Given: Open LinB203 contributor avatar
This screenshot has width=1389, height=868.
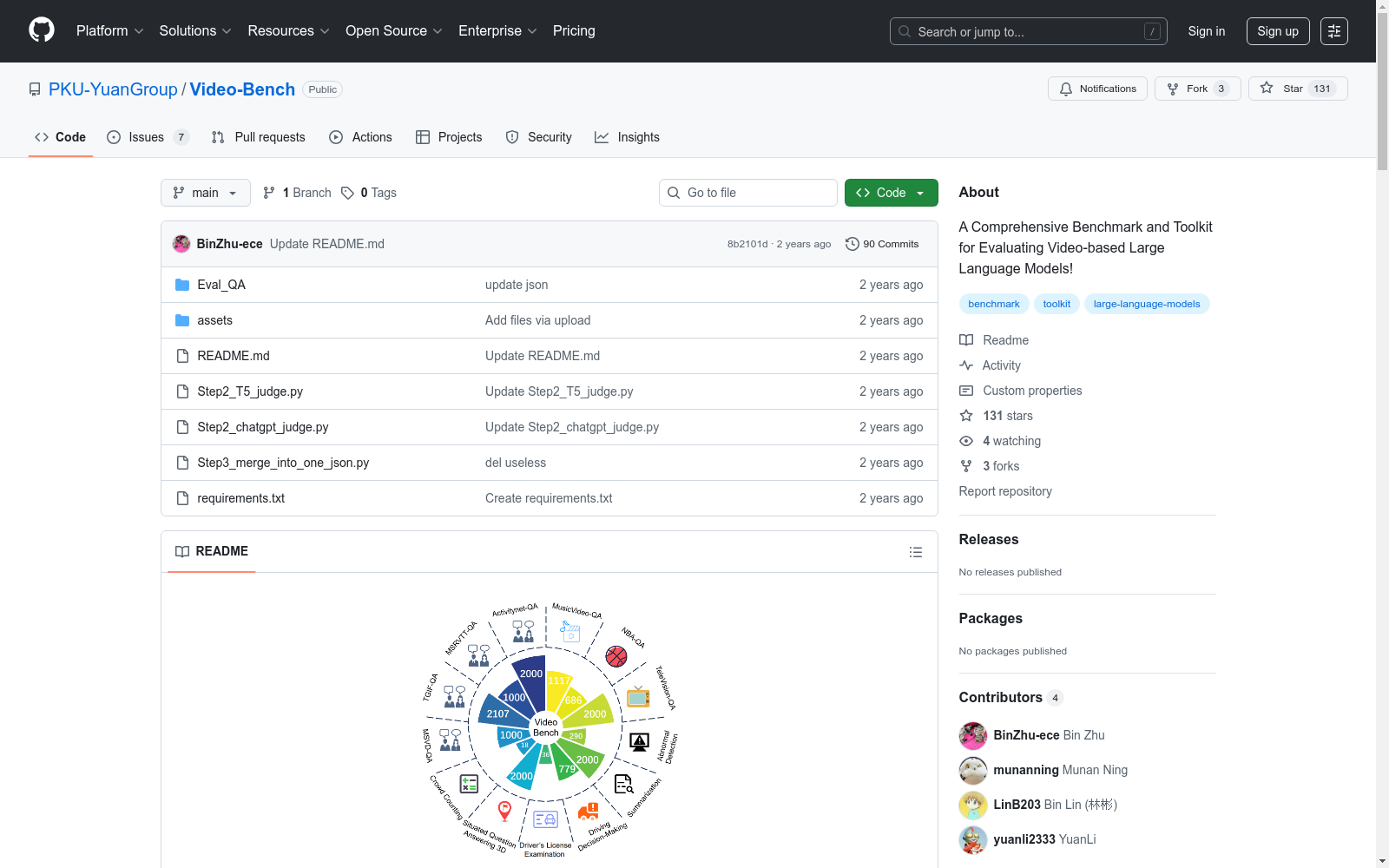Looking at the screenshot, I should [x=973, y=805].
